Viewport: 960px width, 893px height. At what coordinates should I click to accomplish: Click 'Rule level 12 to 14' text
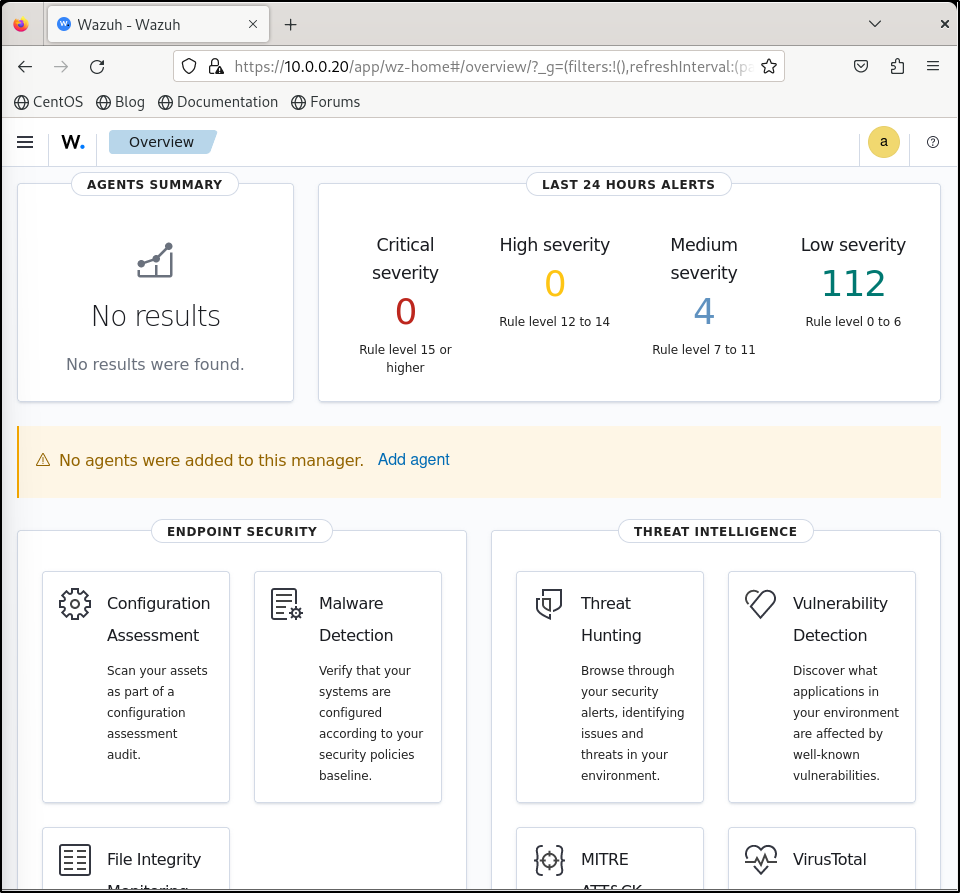coord(555,322)
